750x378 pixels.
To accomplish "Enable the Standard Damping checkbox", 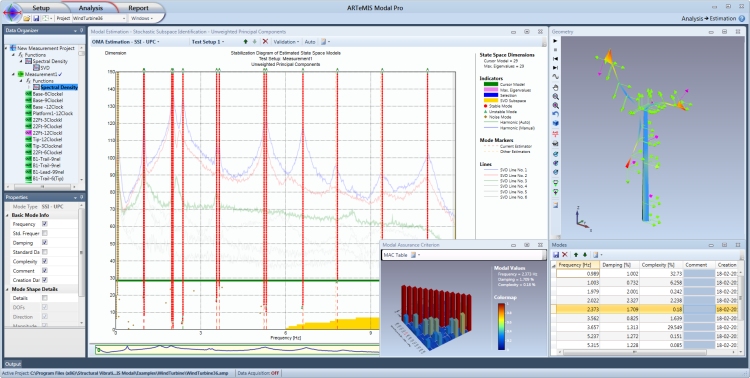I will 44,252.
